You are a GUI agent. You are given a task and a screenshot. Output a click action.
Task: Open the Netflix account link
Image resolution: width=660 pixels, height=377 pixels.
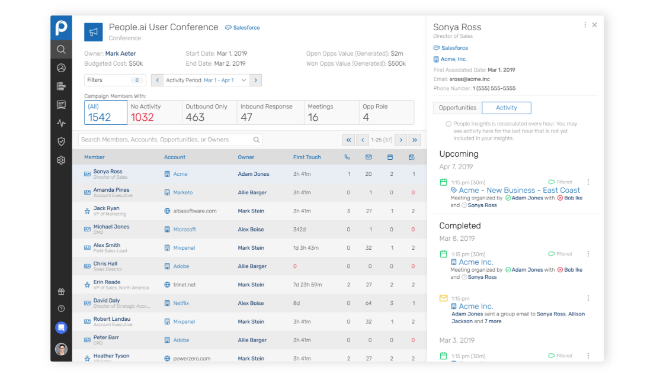(181, 303)
